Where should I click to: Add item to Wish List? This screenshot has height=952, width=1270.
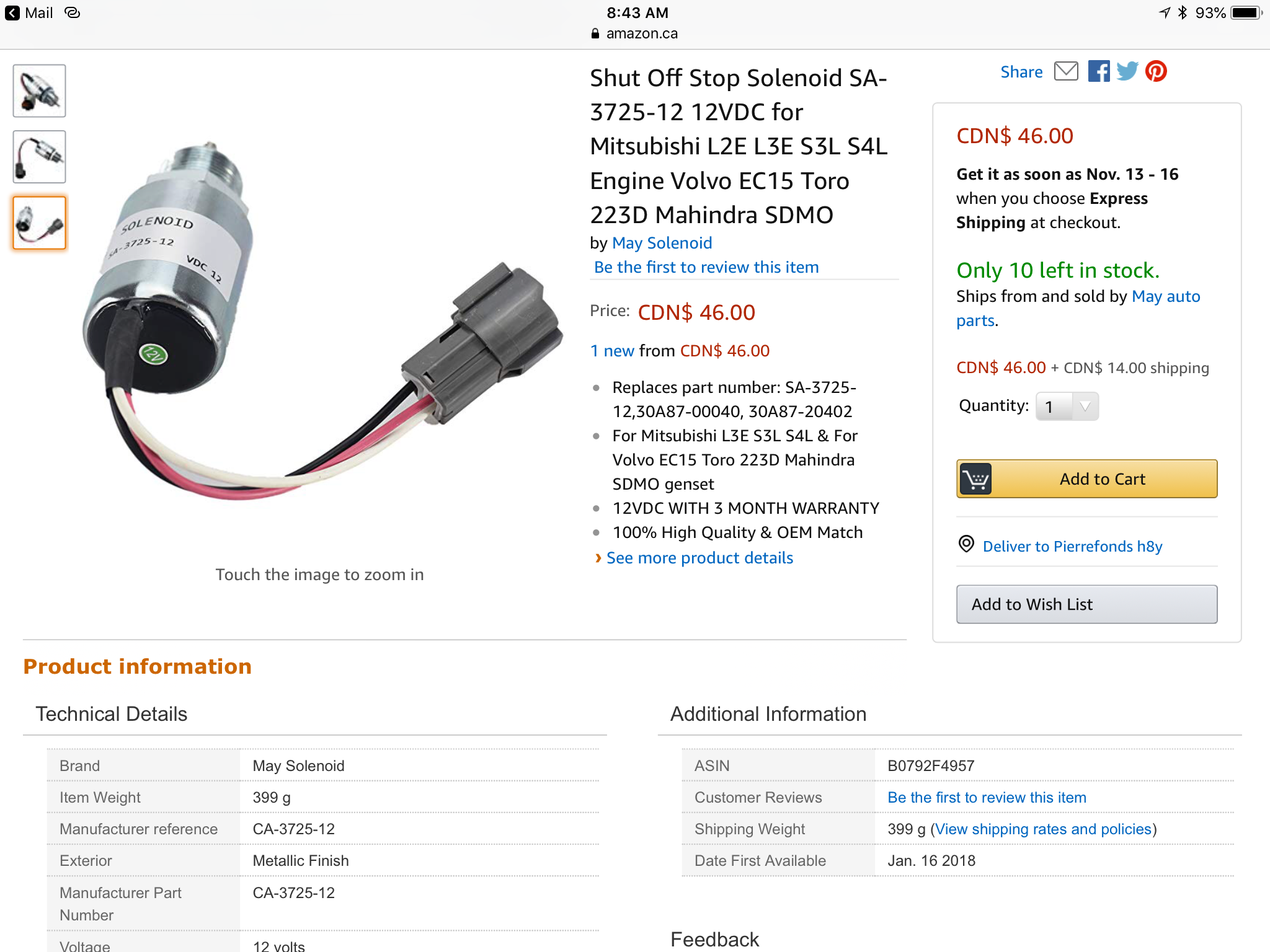coord(1087,604)
